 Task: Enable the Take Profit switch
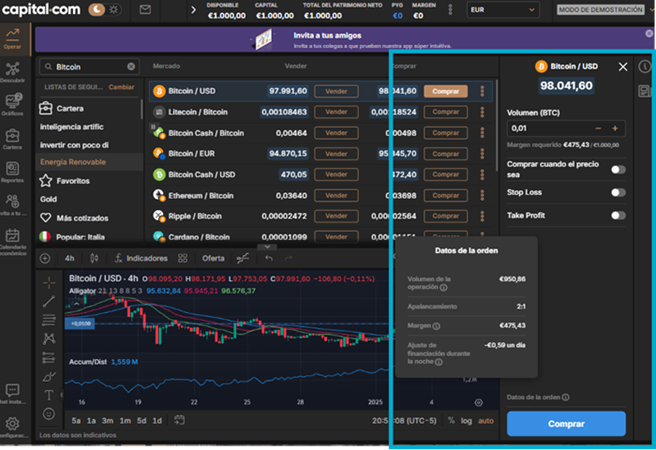point(618,215)
